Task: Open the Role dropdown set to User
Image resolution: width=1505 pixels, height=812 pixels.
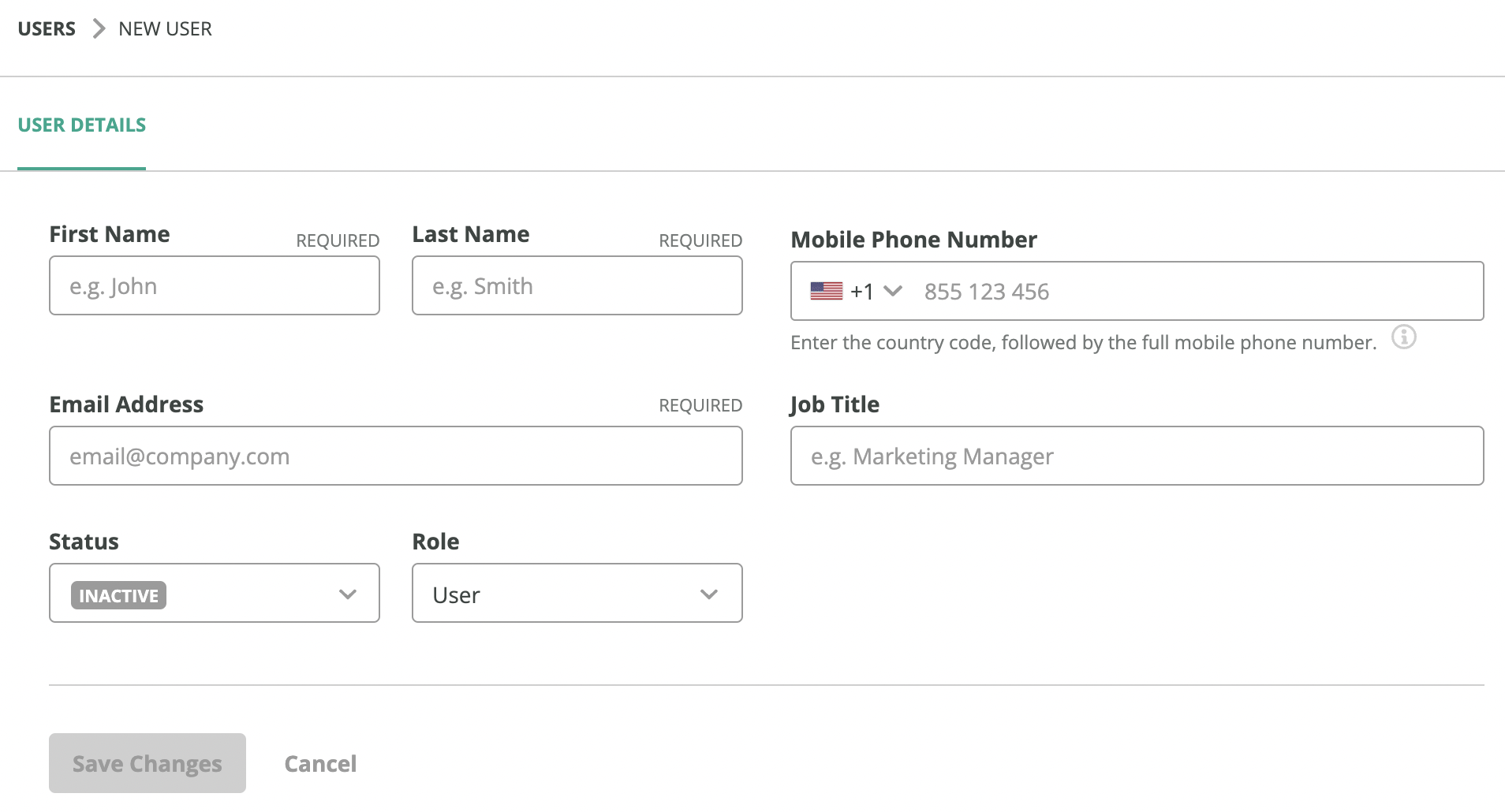Action: click(x=577, y=593)
